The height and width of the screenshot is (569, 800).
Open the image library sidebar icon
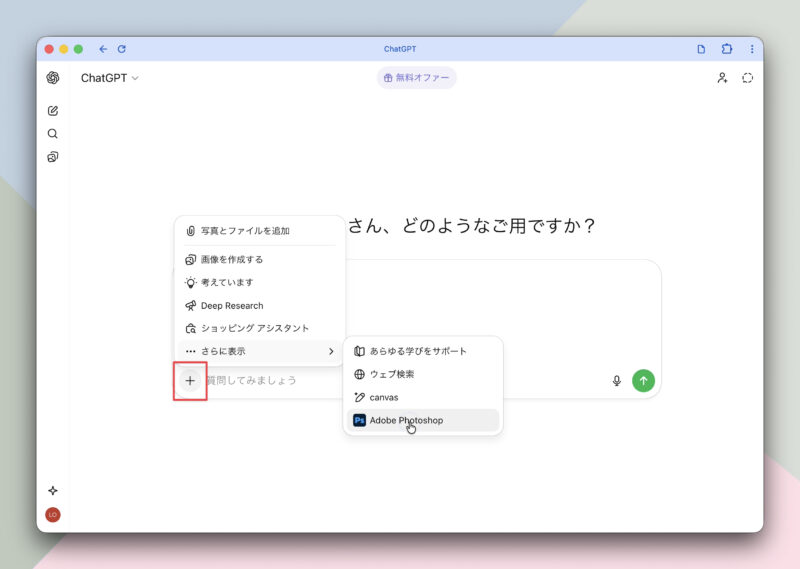(53, 157)
